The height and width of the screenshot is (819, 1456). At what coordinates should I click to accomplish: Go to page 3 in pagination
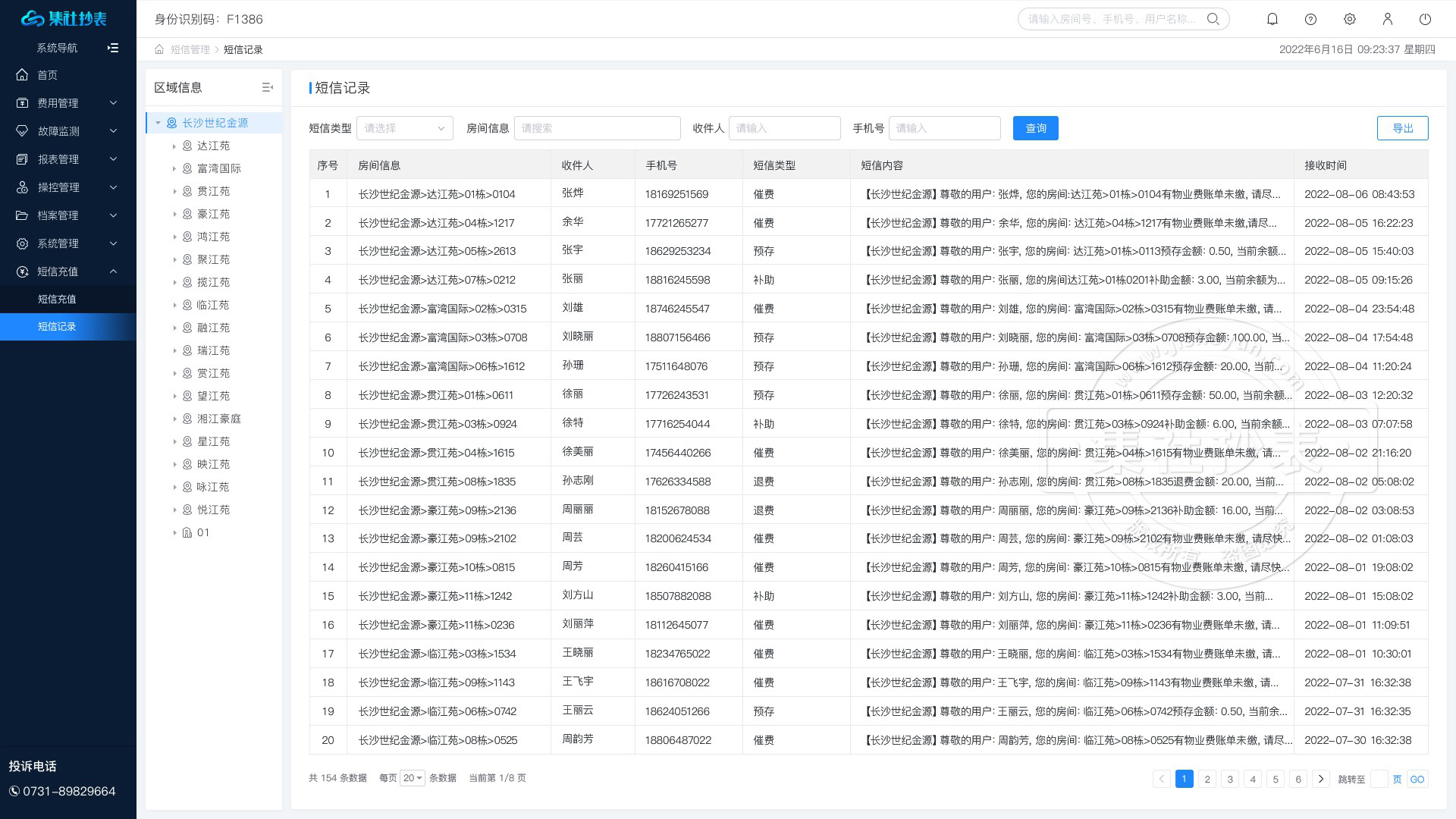coord(1230,779)
